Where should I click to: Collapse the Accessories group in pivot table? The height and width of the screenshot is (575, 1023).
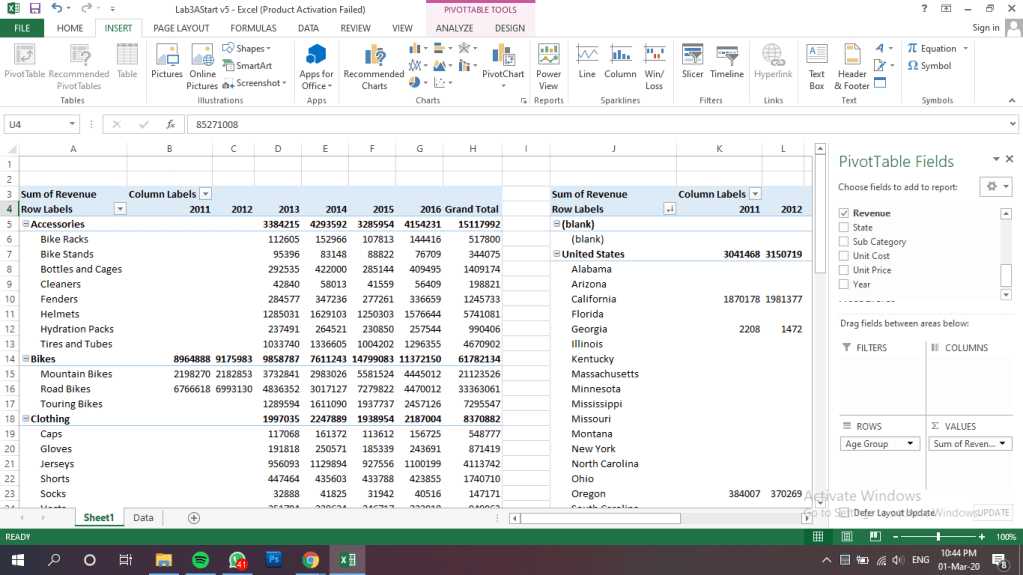(x=25, y=225)
